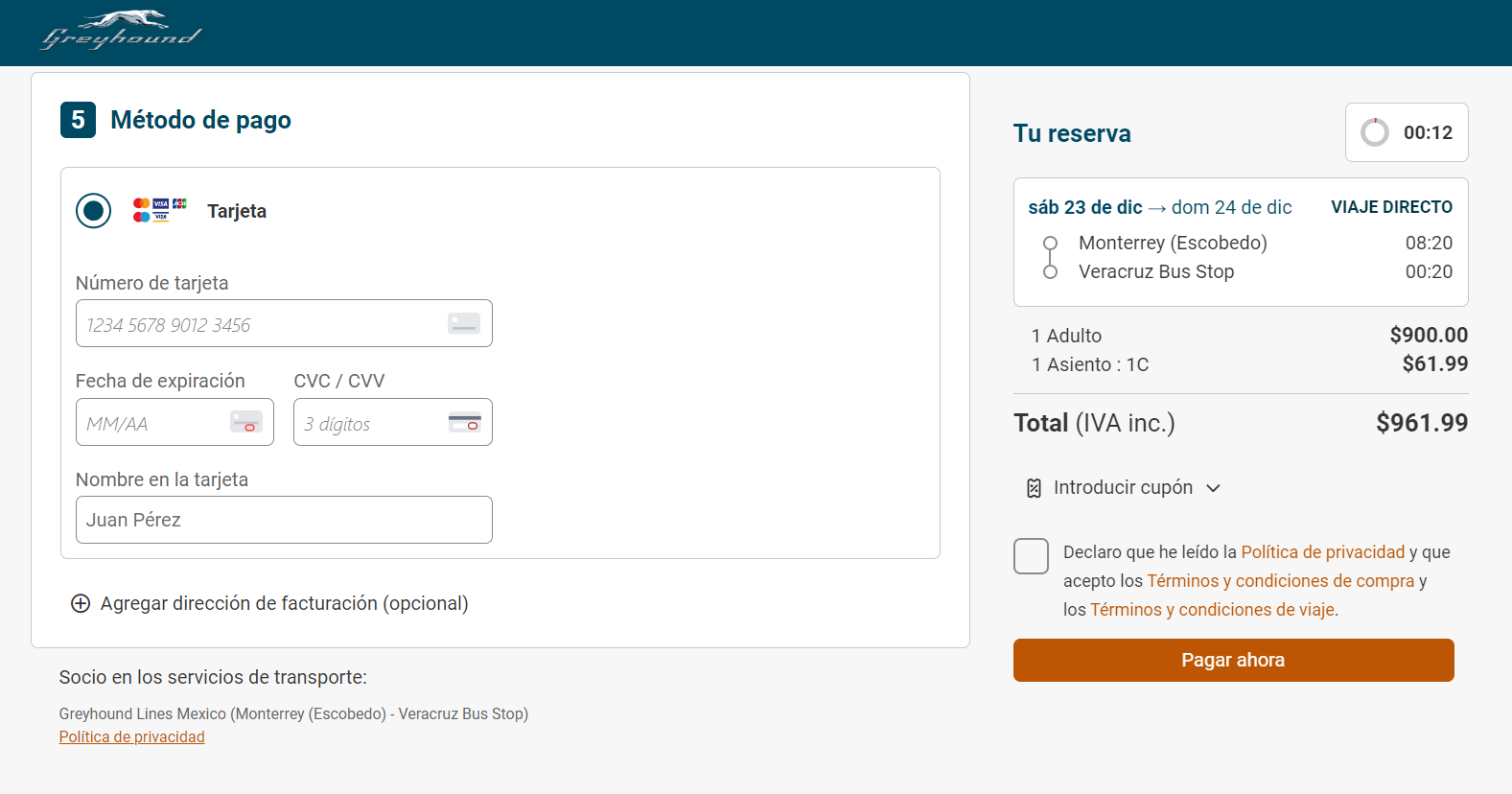
Task: Click Monterrey (Escobedo) departure stop
Action: [1173, 243]
